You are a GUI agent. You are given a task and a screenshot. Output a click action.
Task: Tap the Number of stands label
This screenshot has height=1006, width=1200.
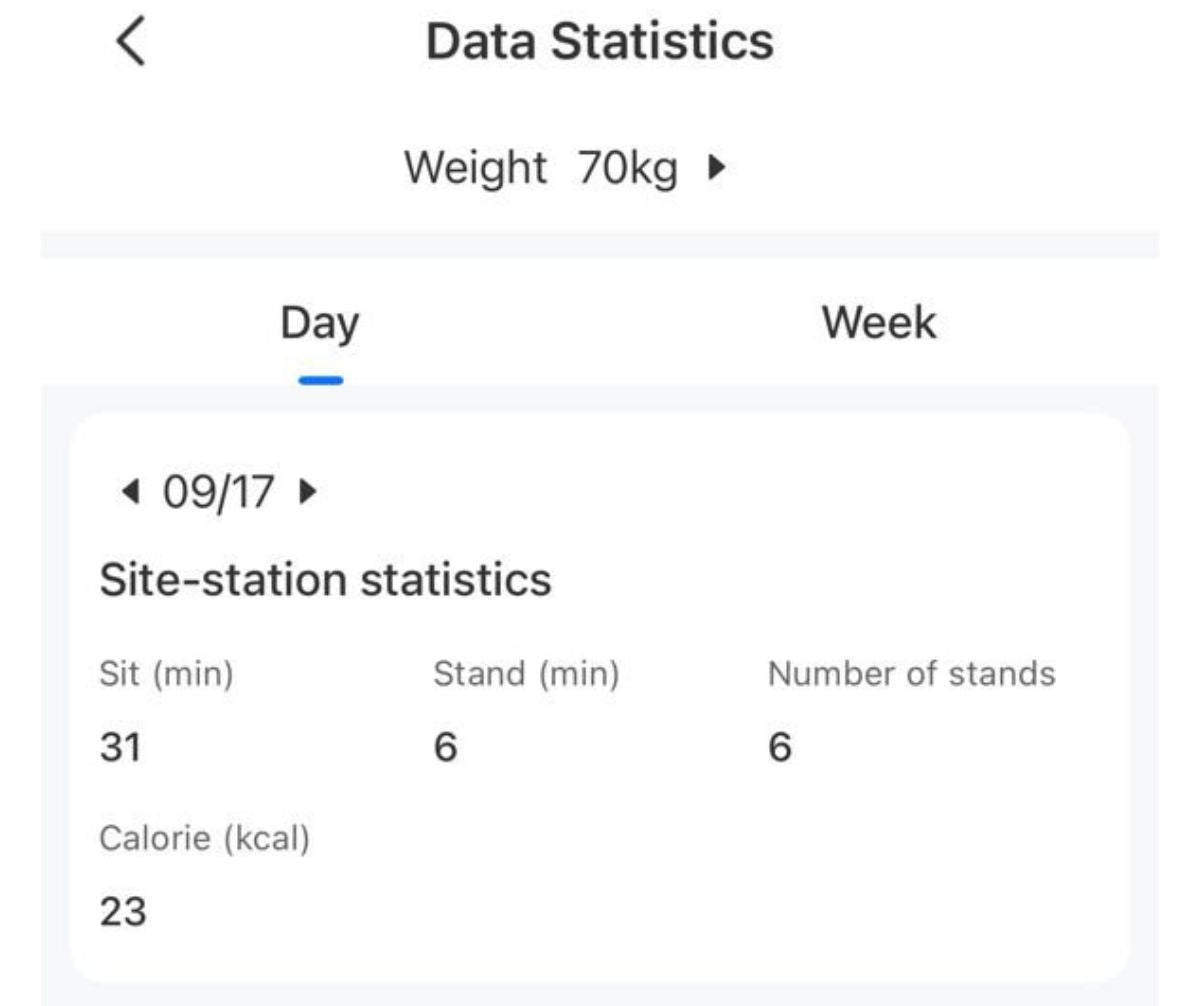tap(911, 674)
